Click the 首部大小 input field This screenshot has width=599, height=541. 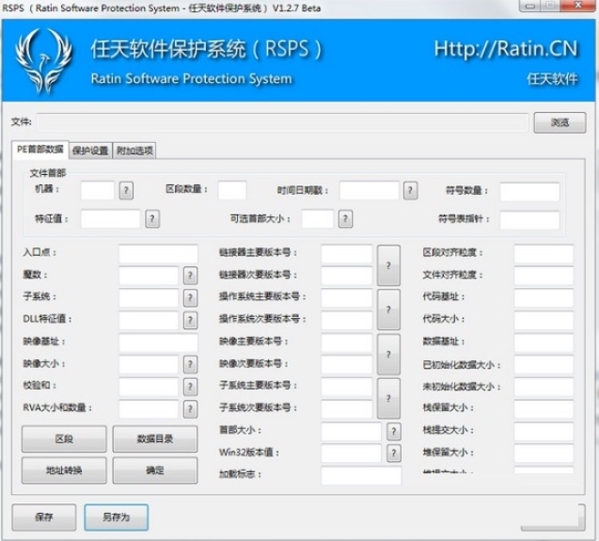point(351,431)
